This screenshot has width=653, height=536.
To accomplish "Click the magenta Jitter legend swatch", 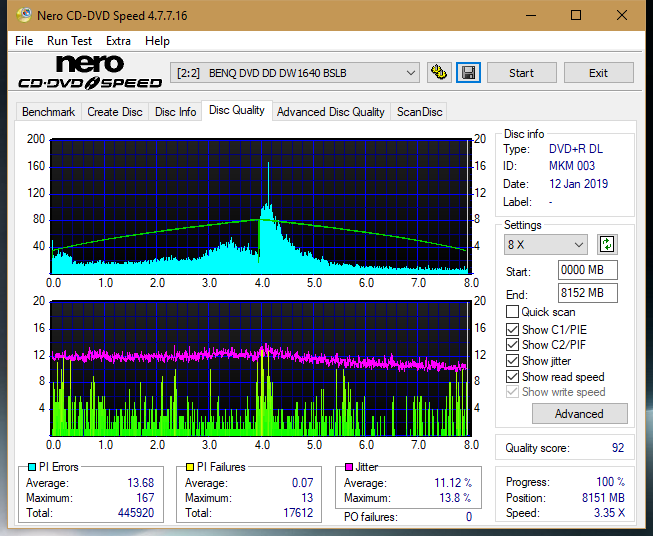I will coord(349,467).
